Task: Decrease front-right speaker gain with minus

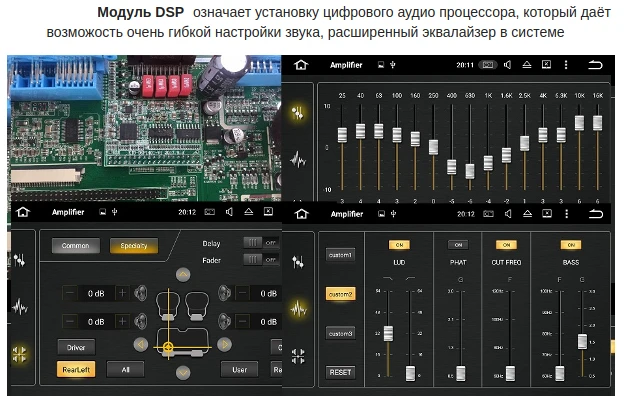Action: [x=242, y=293]
